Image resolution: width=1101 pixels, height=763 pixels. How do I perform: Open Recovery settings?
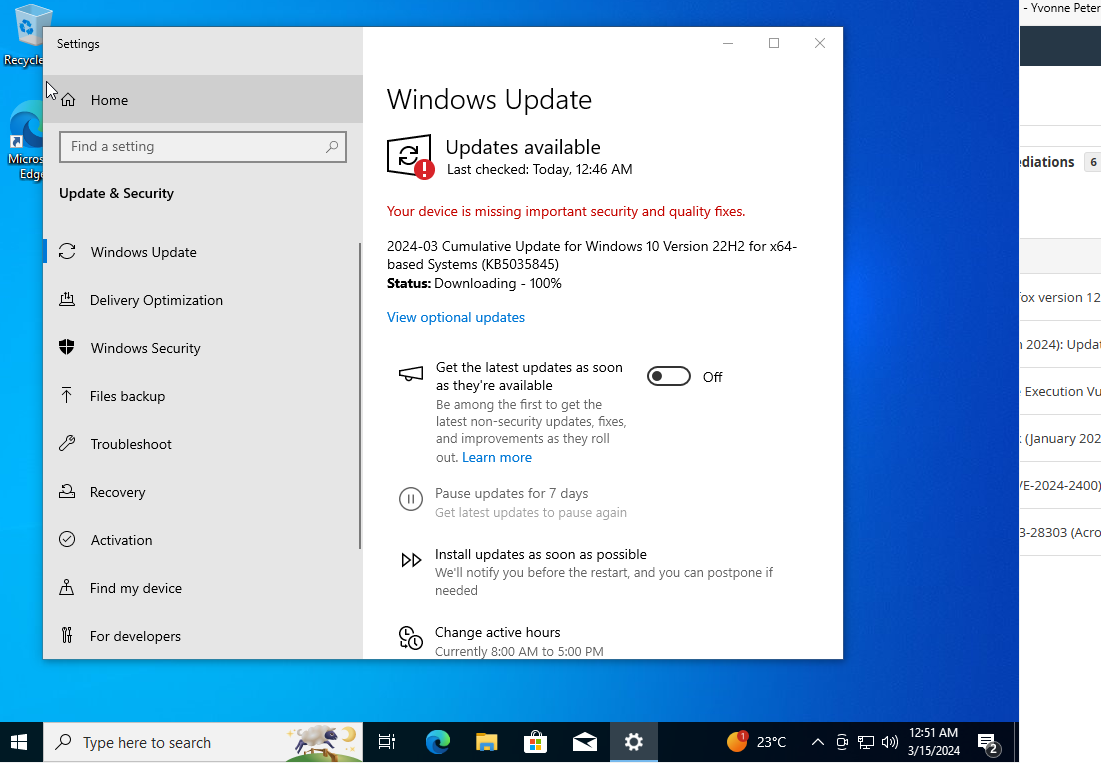203,492
